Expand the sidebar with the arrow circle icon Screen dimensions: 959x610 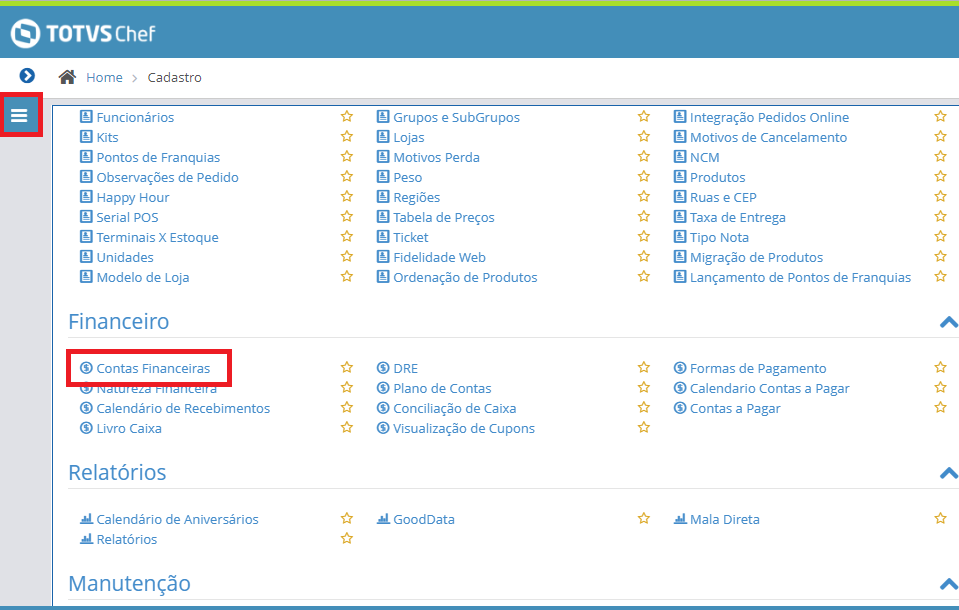pos(27,75)
